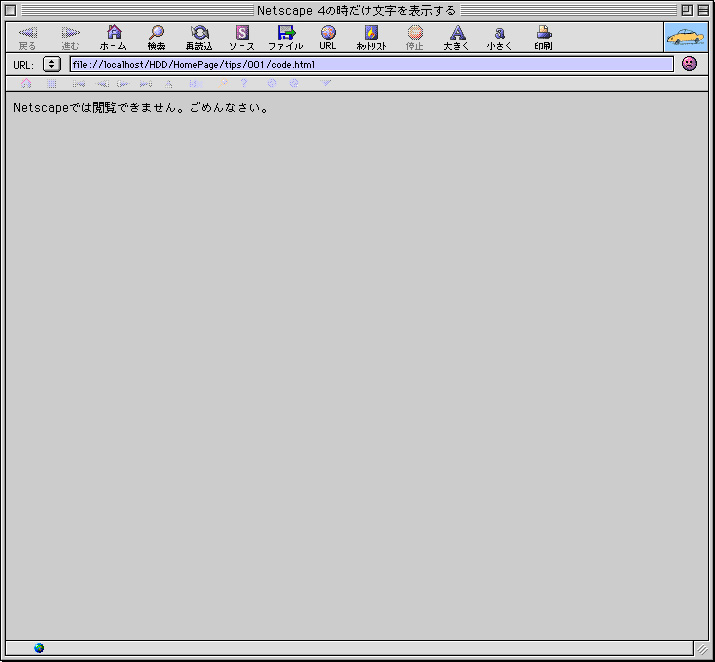The image size is (715, 662).
Task: Click into the URL address field
Action: click(372, 64)
